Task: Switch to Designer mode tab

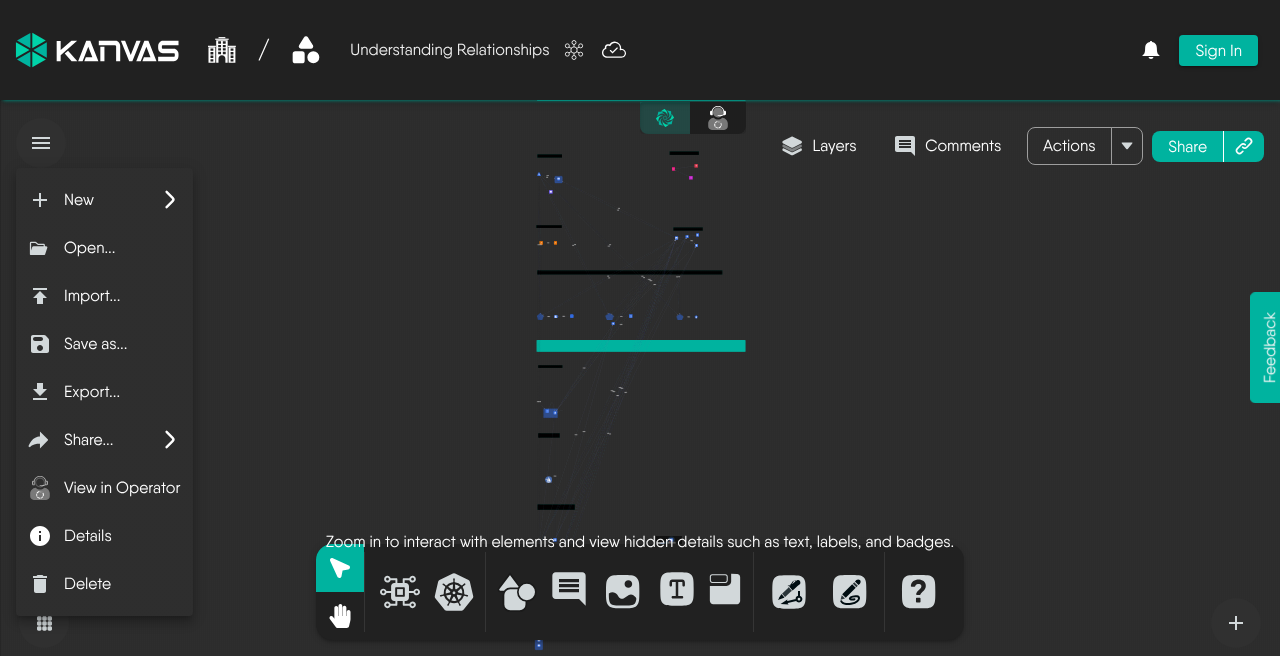Action: tap(665, 118)
